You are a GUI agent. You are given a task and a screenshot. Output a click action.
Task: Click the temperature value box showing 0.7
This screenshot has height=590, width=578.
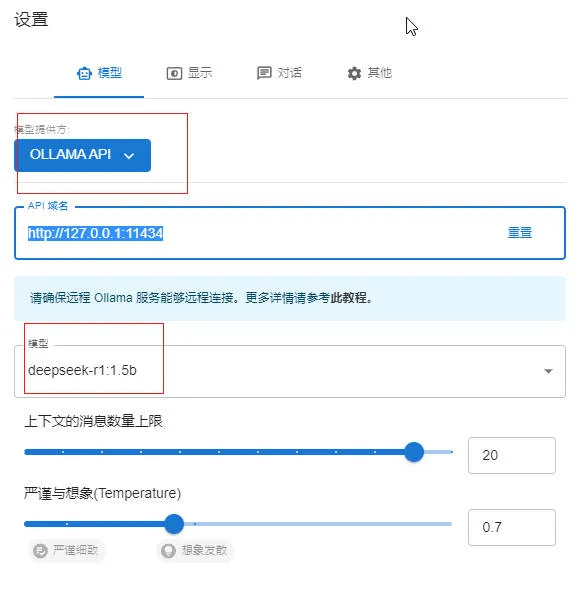tap(512, 527)
